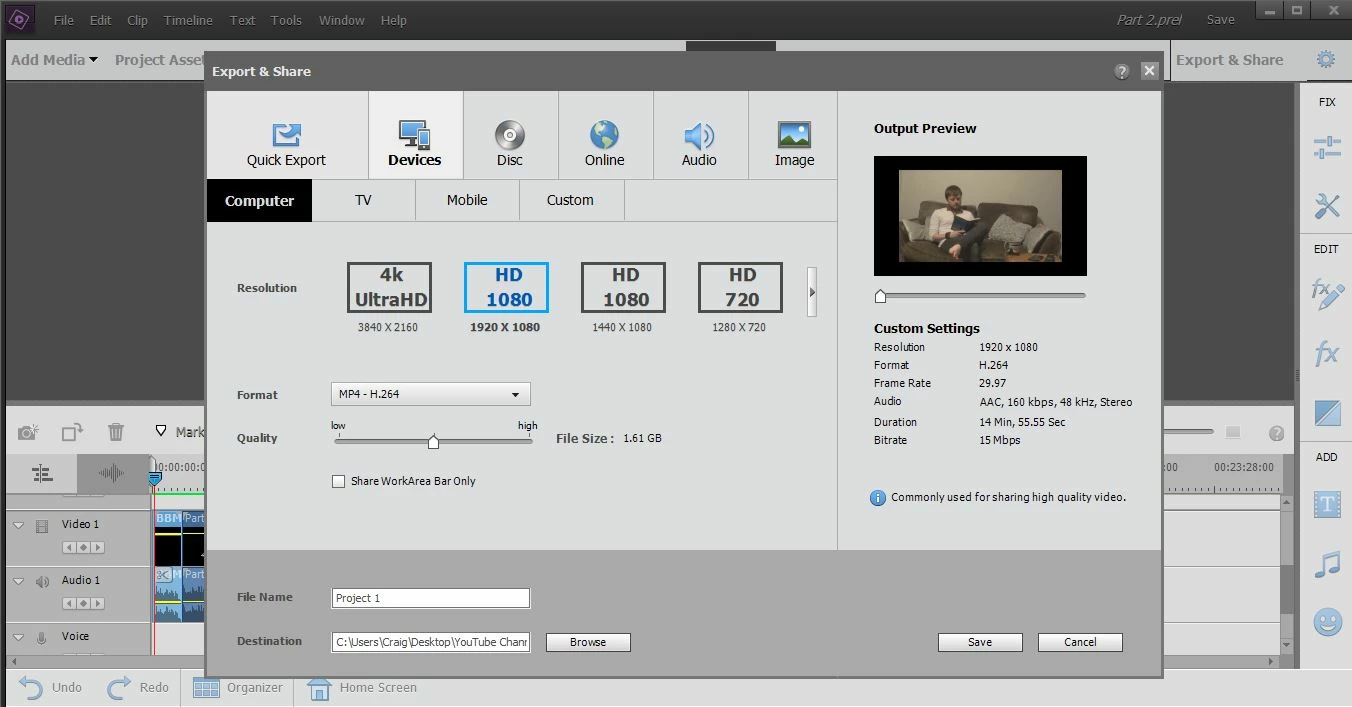1352x707 pixels.
Task: Click the Adobe Premiere Elements logo
Action: 21,19
